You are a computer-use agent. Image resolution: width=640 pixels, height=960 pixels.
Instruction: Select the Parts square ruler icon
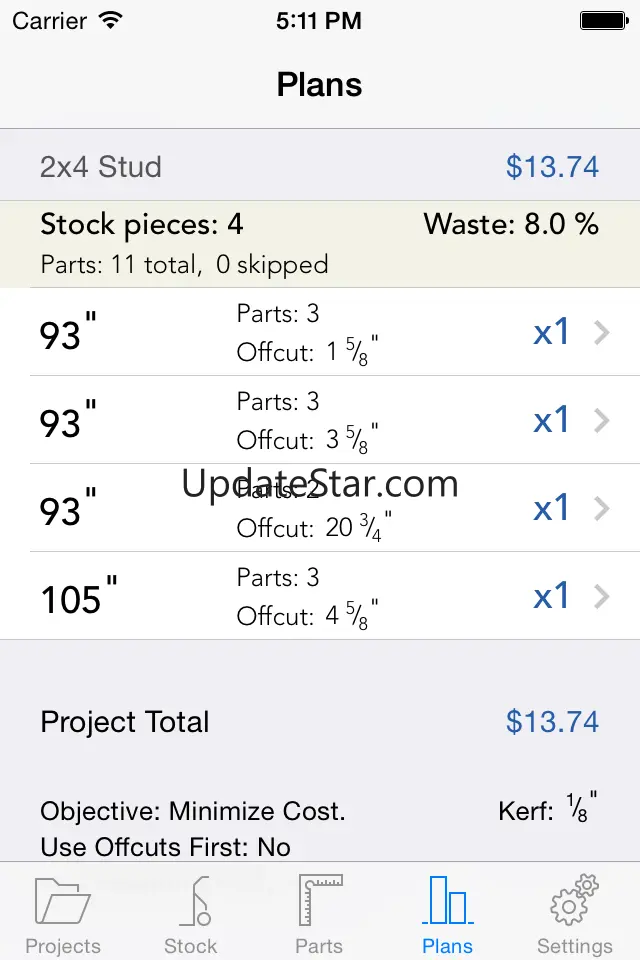[x=320, y=900]
